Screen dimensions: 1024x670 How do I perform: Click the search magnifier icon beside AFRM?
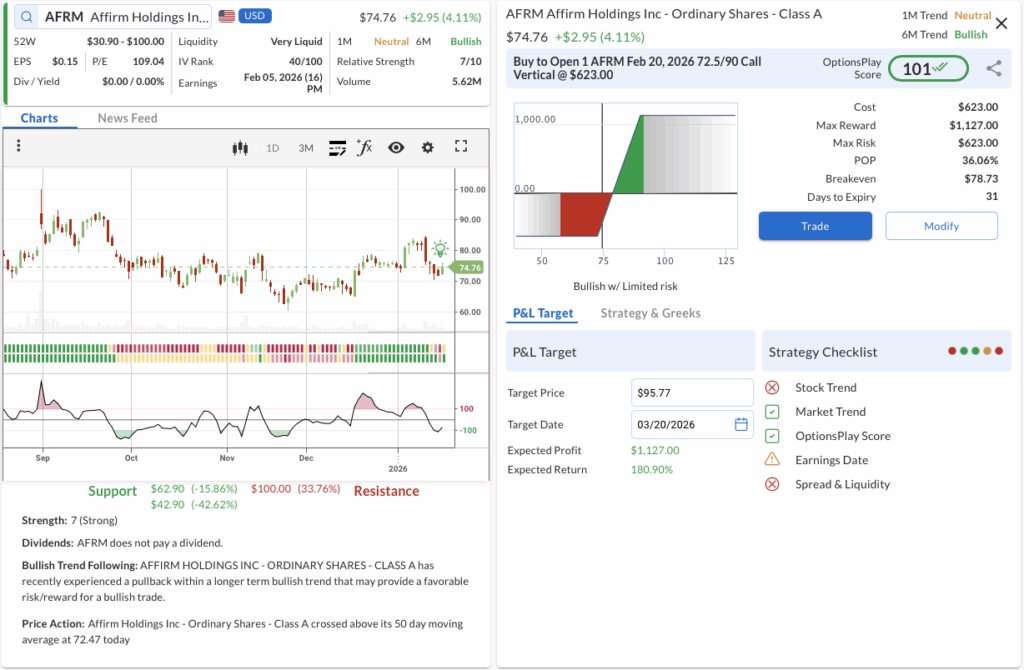click(26, 17)
